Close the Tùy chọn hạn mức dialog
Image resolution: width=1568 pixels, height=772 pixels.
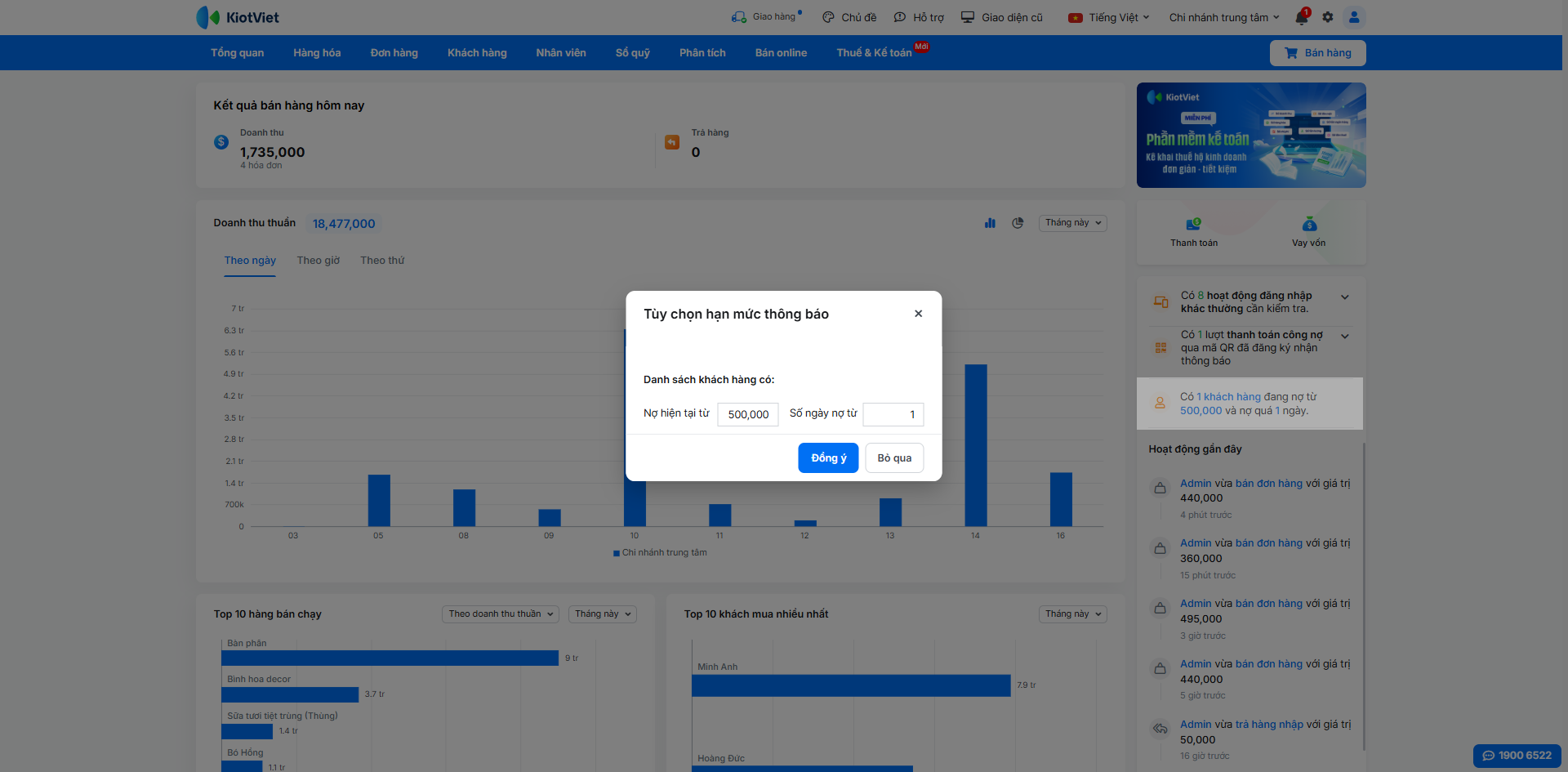919,314
